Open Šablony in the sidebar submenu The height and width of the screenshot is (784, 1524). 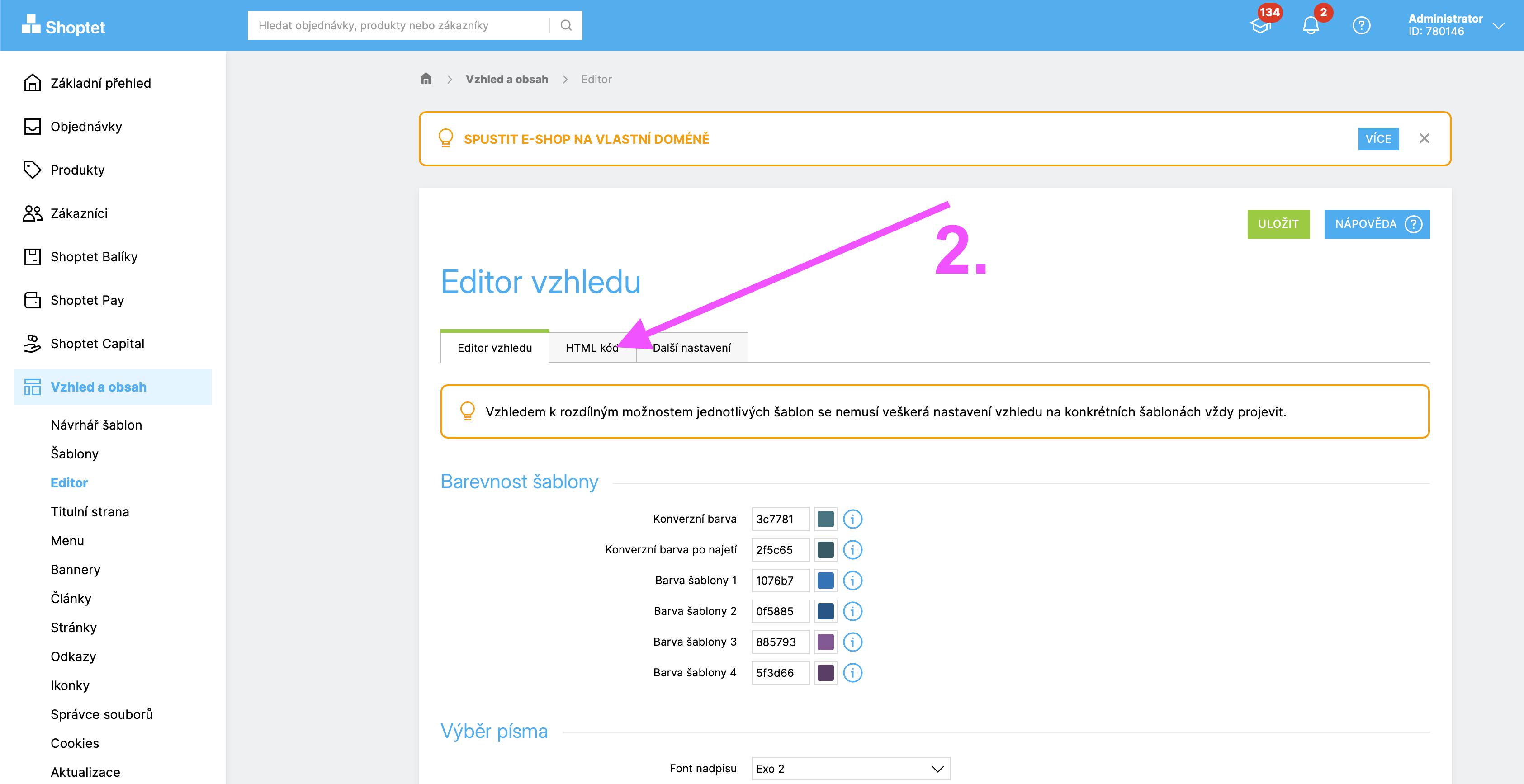tap(75, 454)
